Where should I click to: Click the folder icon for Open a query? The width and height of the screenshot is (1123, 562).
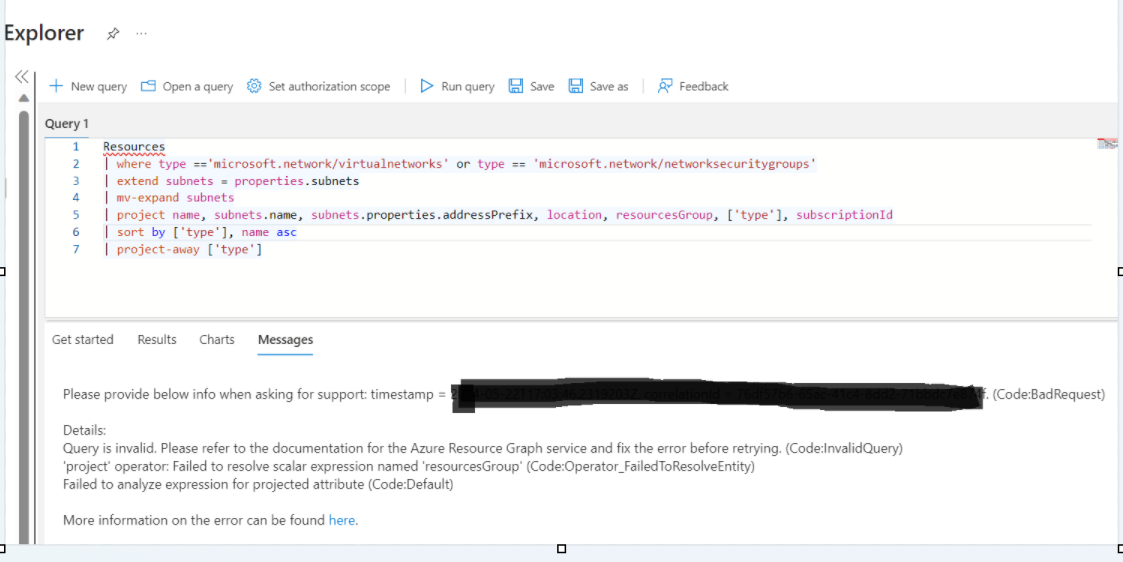click(x=148, y=86)
